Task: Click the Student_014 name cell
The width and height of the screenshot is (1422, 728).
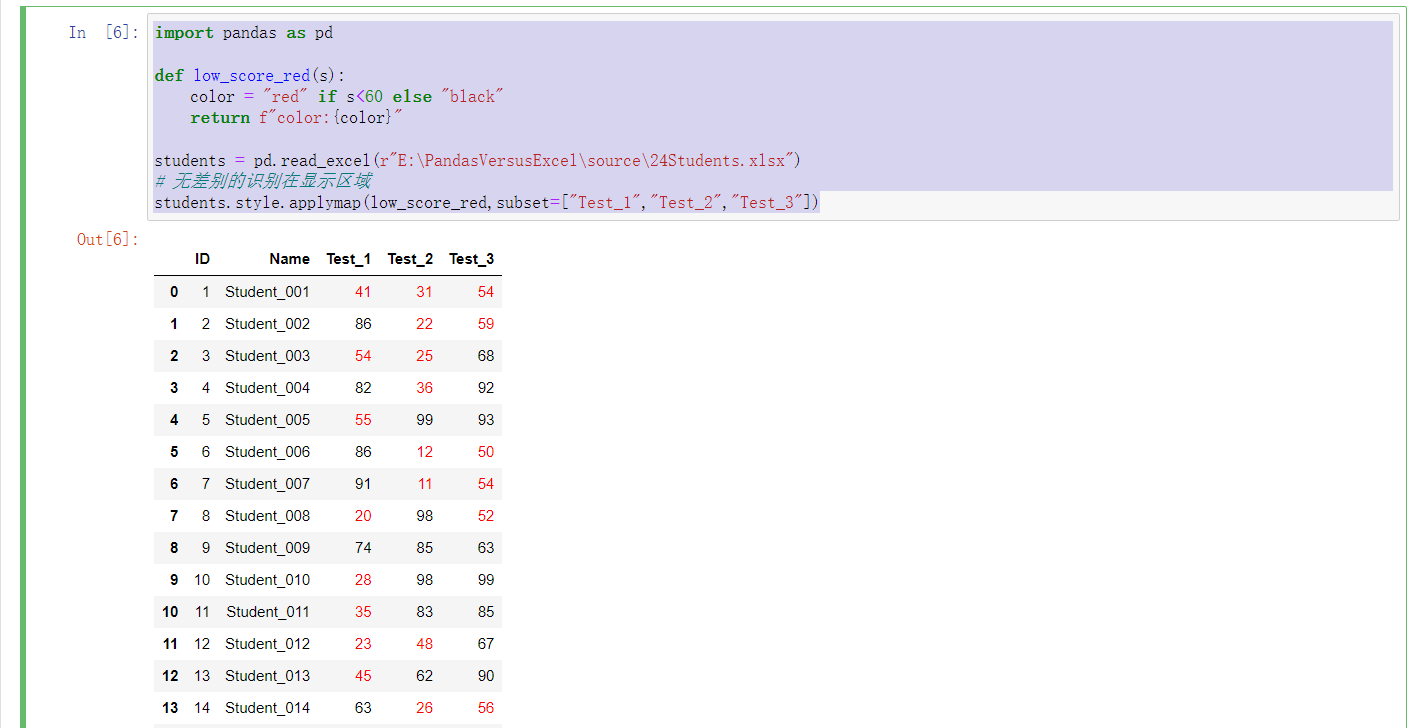Action: click(x=267, y=708)
